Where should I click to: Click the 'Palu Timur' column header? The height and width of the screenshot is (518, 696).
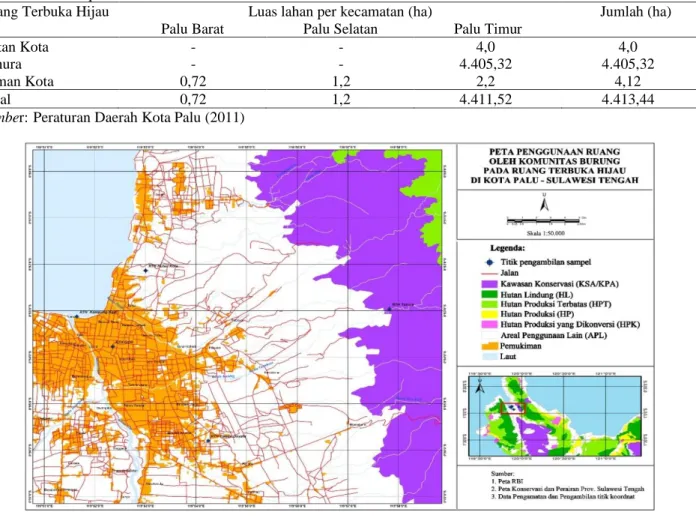[488, 29]
